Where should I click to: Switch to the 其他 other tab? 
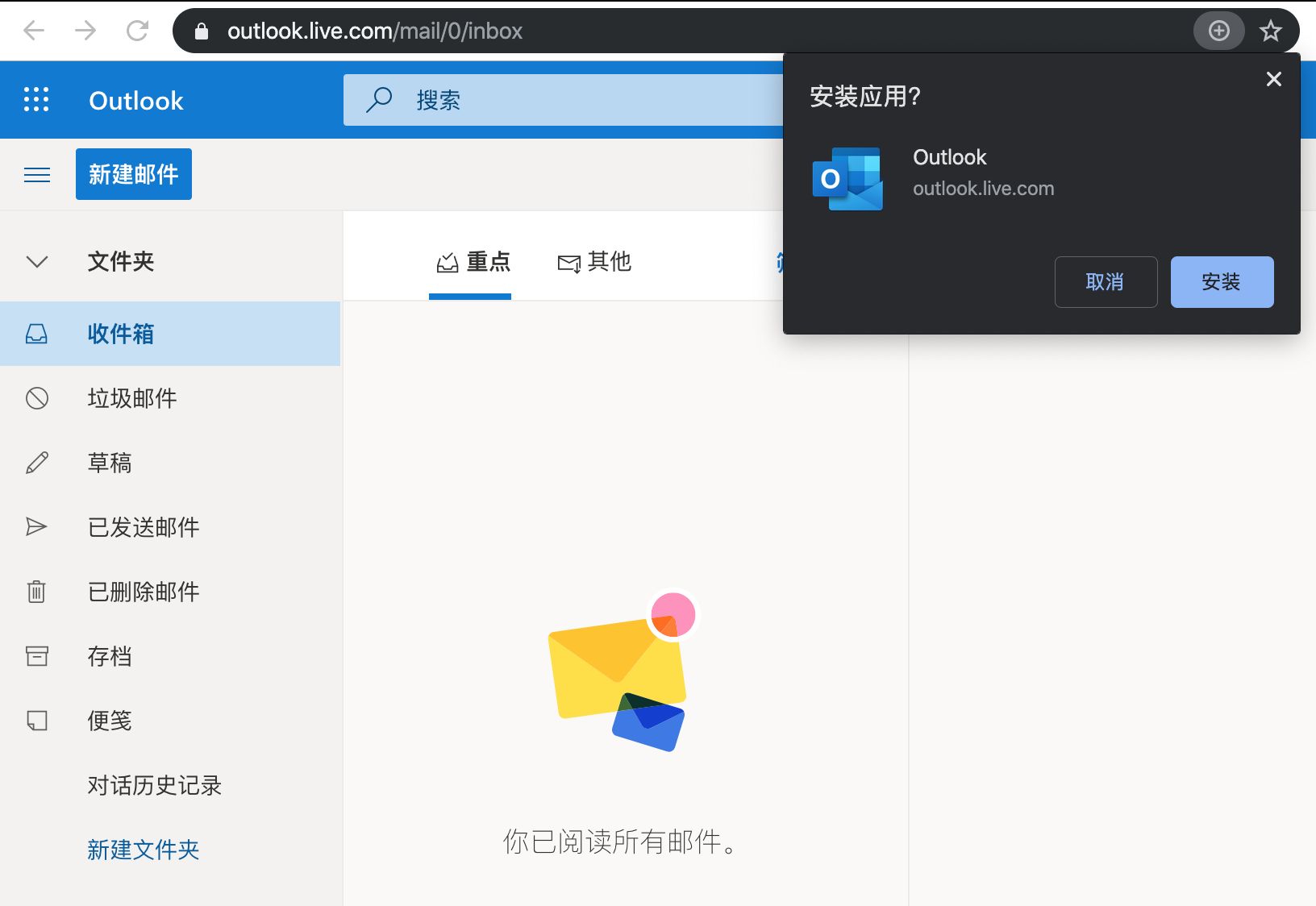[x=594, y=261]
